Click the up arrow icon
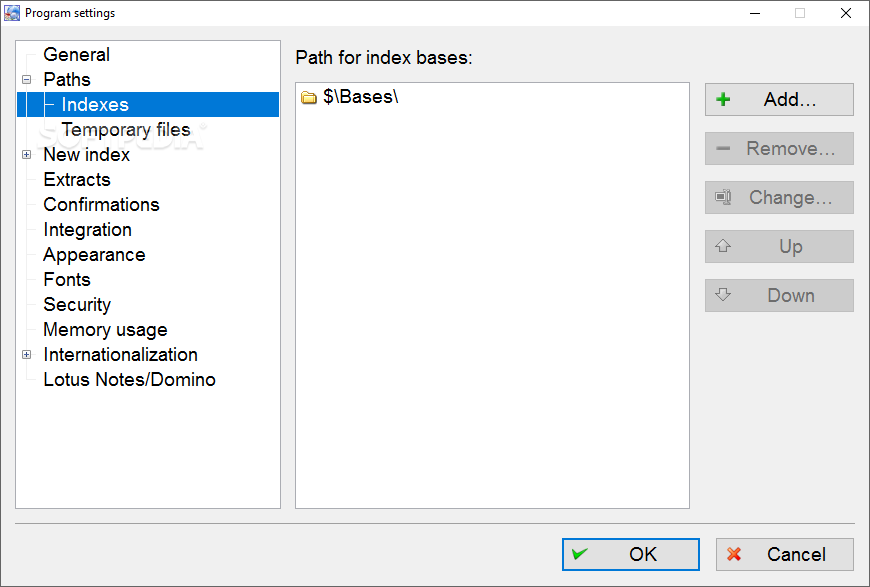This screenshot has height=587, width=870. point(722,246)
